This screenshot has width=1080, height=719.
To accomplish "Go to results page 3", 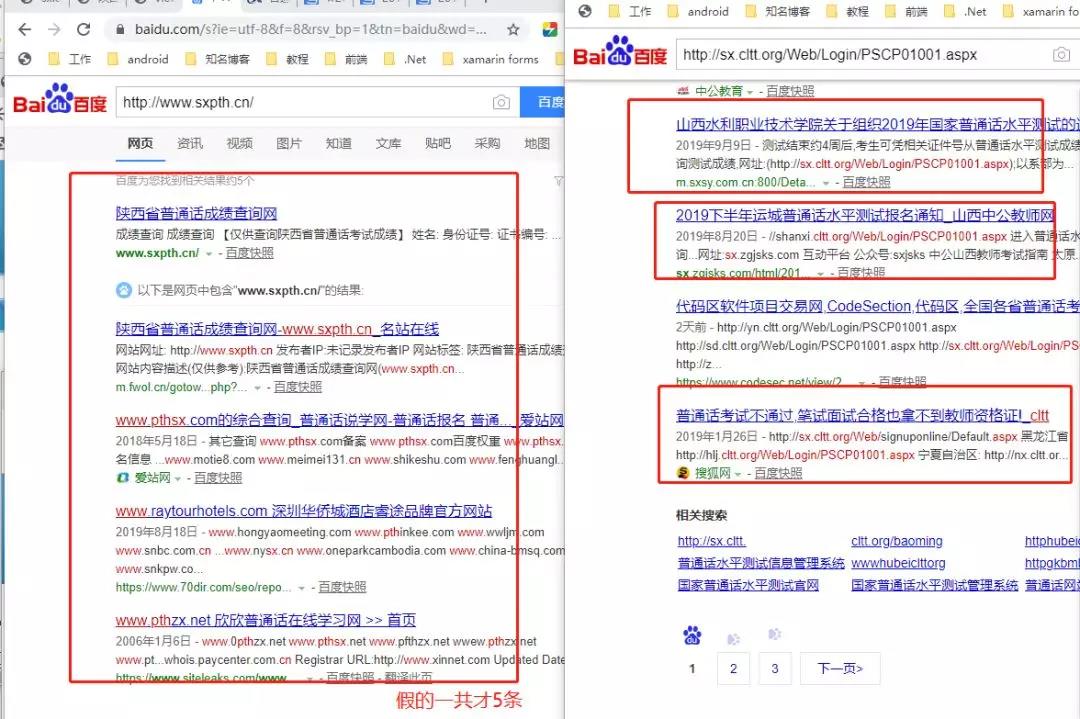I will pos(775,668).
